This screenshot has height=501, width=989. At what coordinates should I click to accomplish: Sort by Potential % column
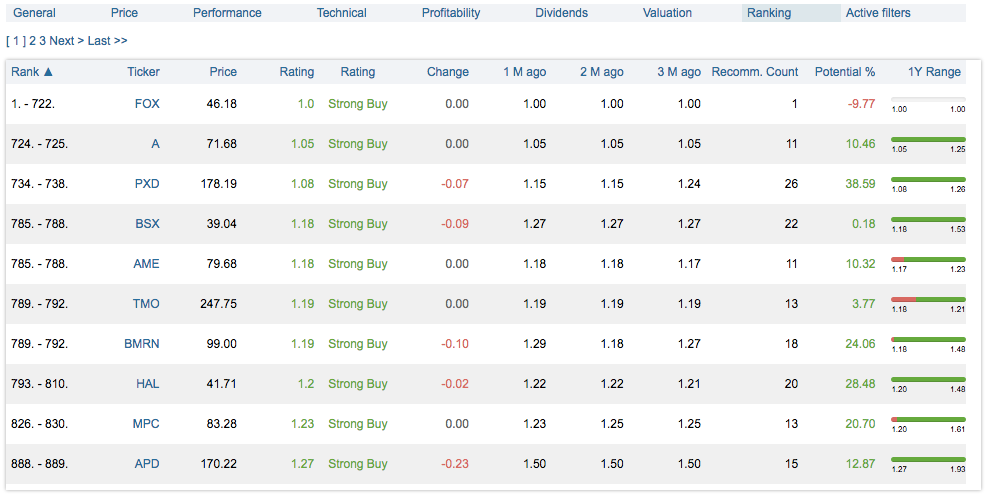point(845,72)
